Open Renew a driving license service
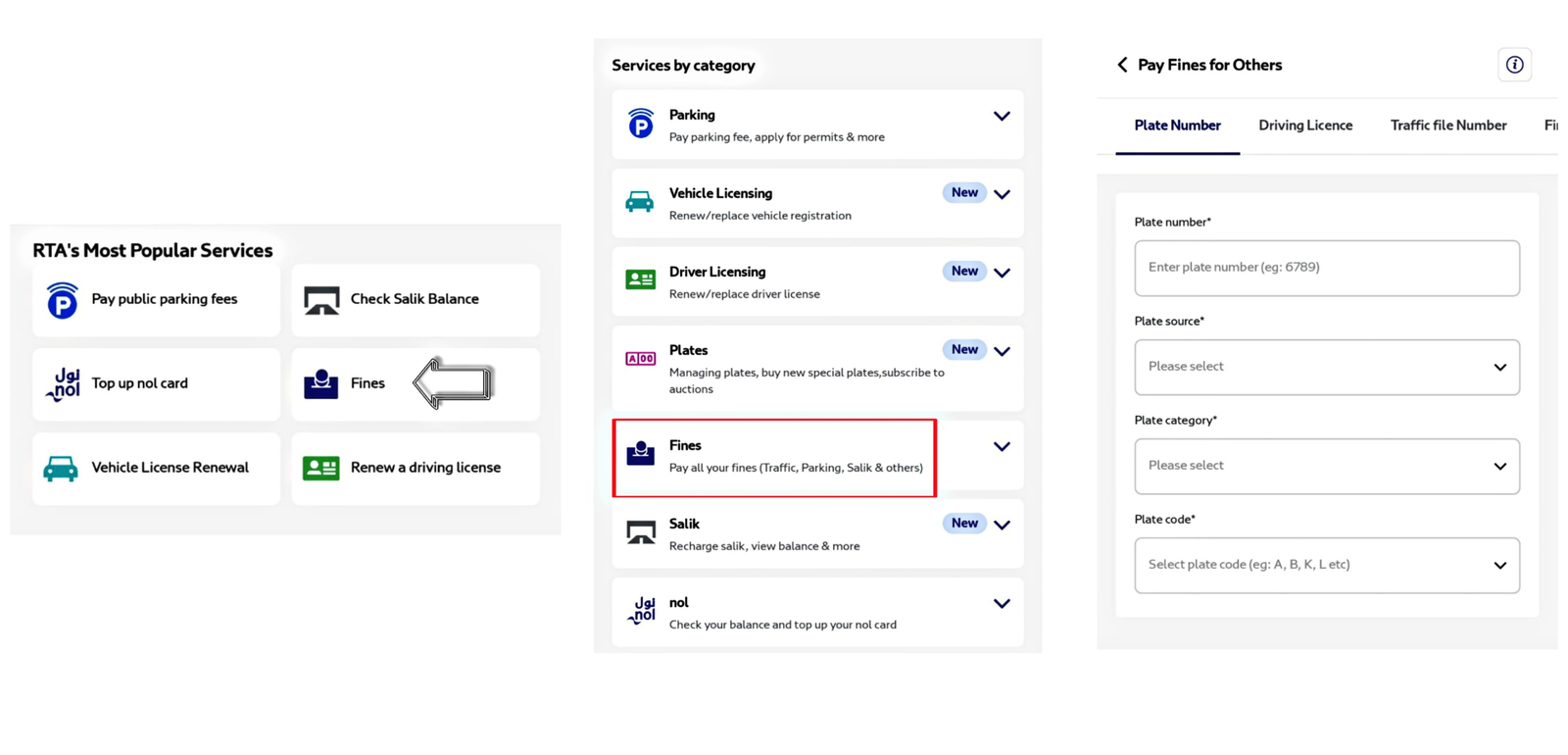Viewport: 1568px width, 755px height. pos(416,469)
